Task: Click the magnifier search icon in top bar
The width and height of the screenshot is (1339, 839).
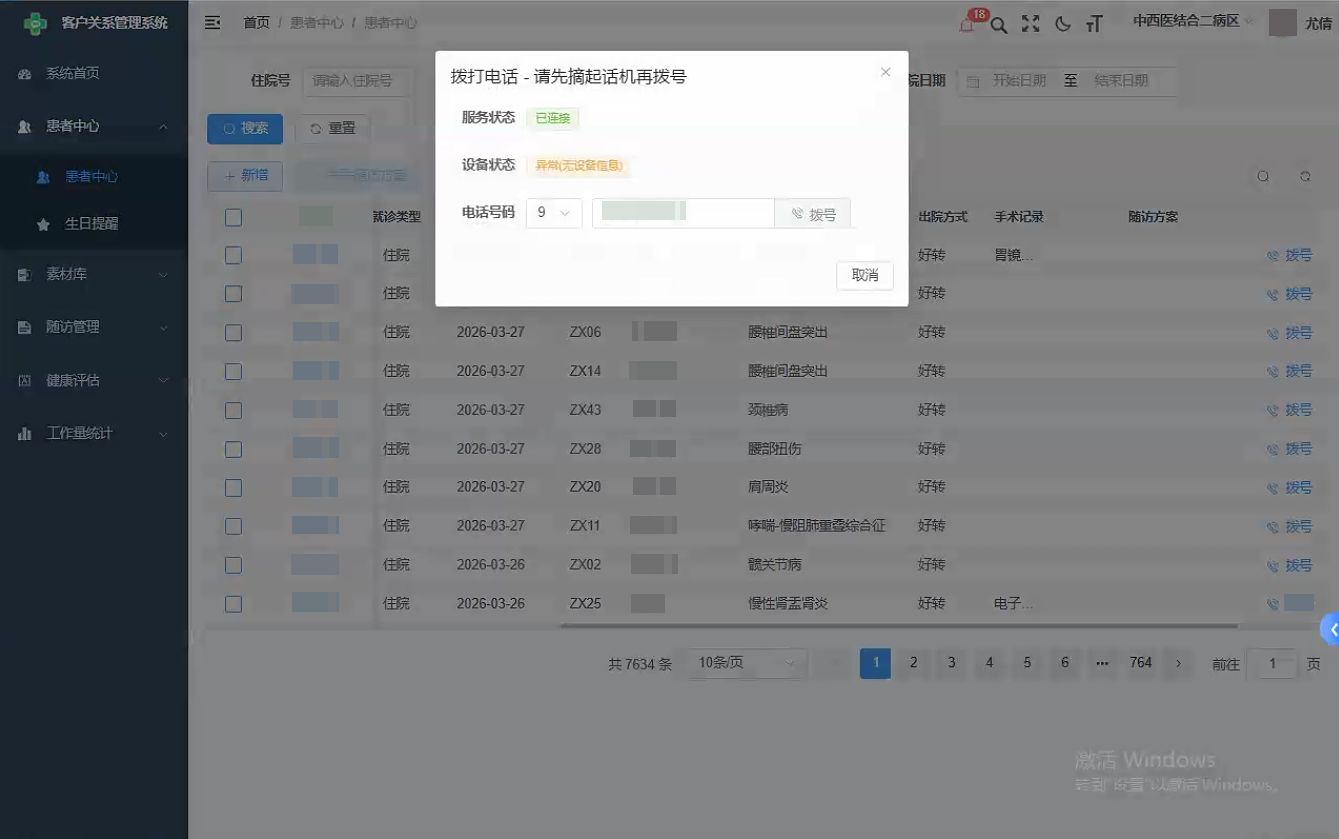Action: coord(998,23)
